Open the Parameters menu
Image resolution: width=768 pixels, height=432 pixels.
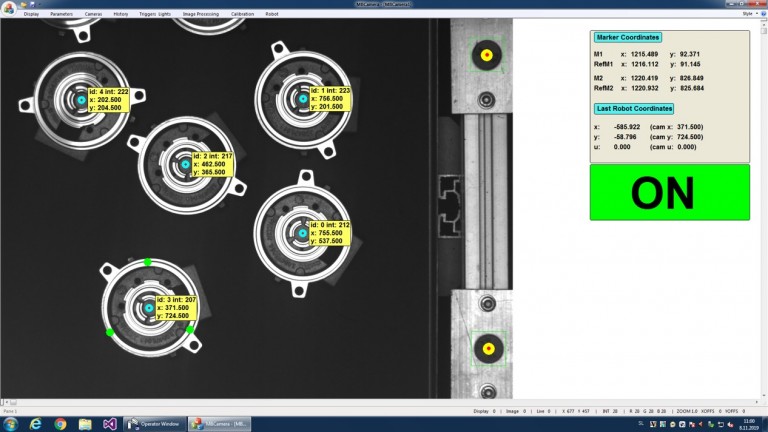point(62,14)
